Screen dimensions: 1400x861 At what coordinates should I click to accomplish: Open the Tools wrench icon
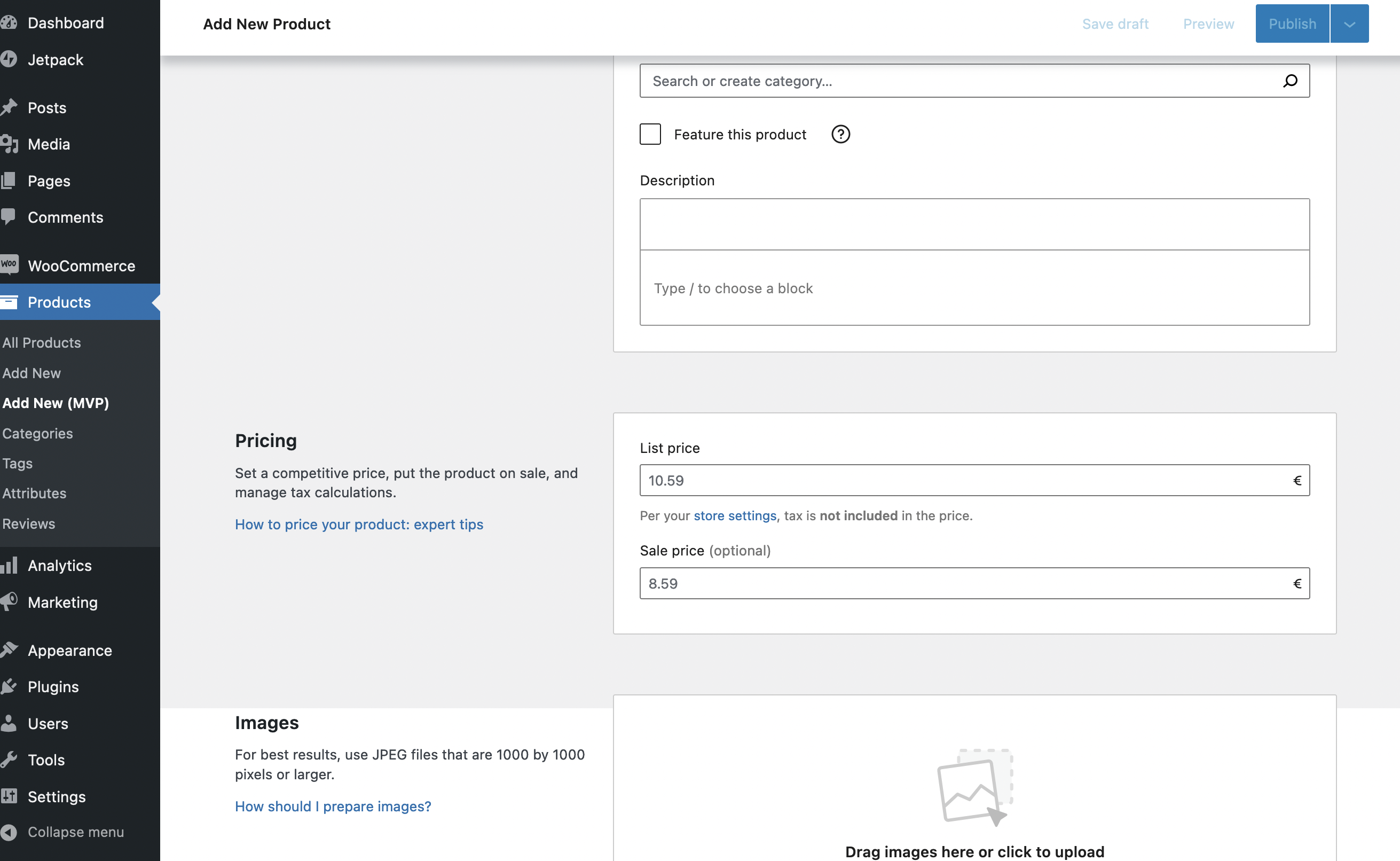coord(10,760)
